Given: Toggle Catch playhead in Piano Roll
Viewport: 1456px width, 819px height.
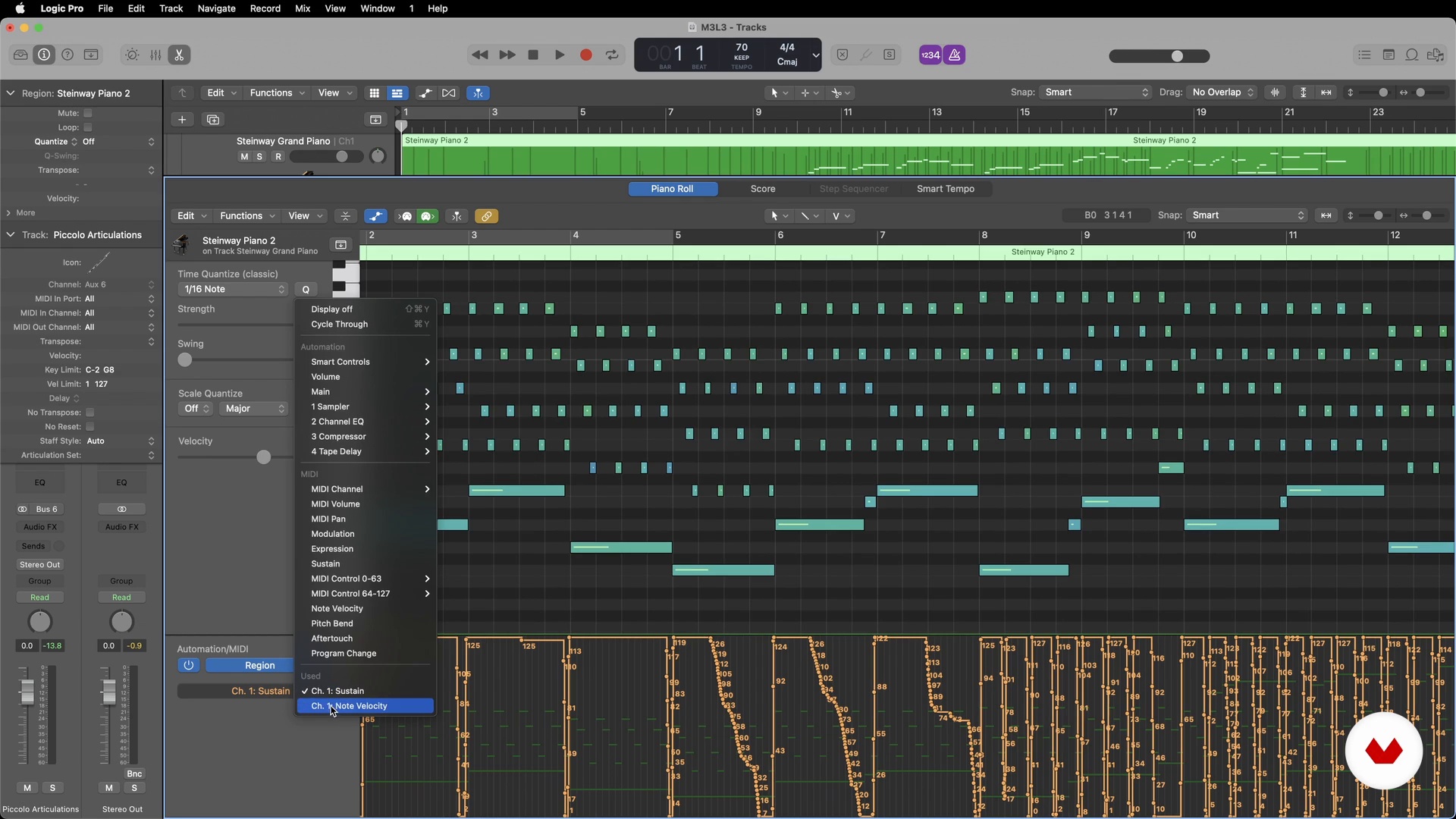Looking at the screenshot, I should (457, 216).
